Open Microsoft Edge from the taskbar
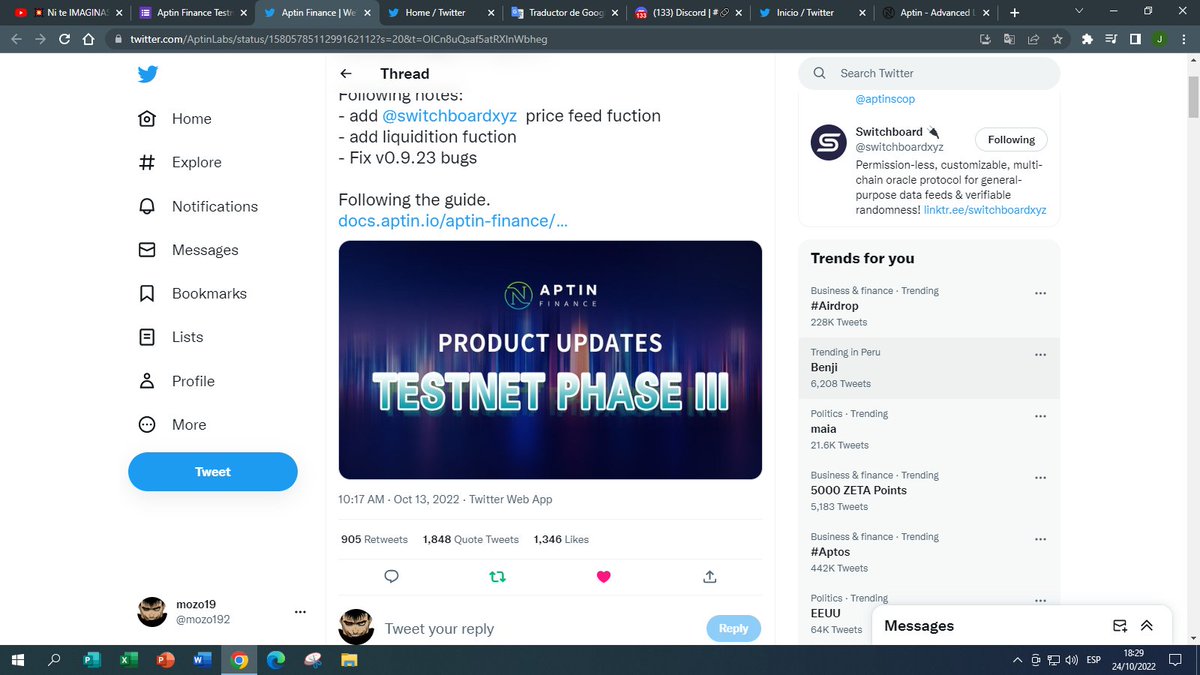1200x675 pixels. (275, 660)
